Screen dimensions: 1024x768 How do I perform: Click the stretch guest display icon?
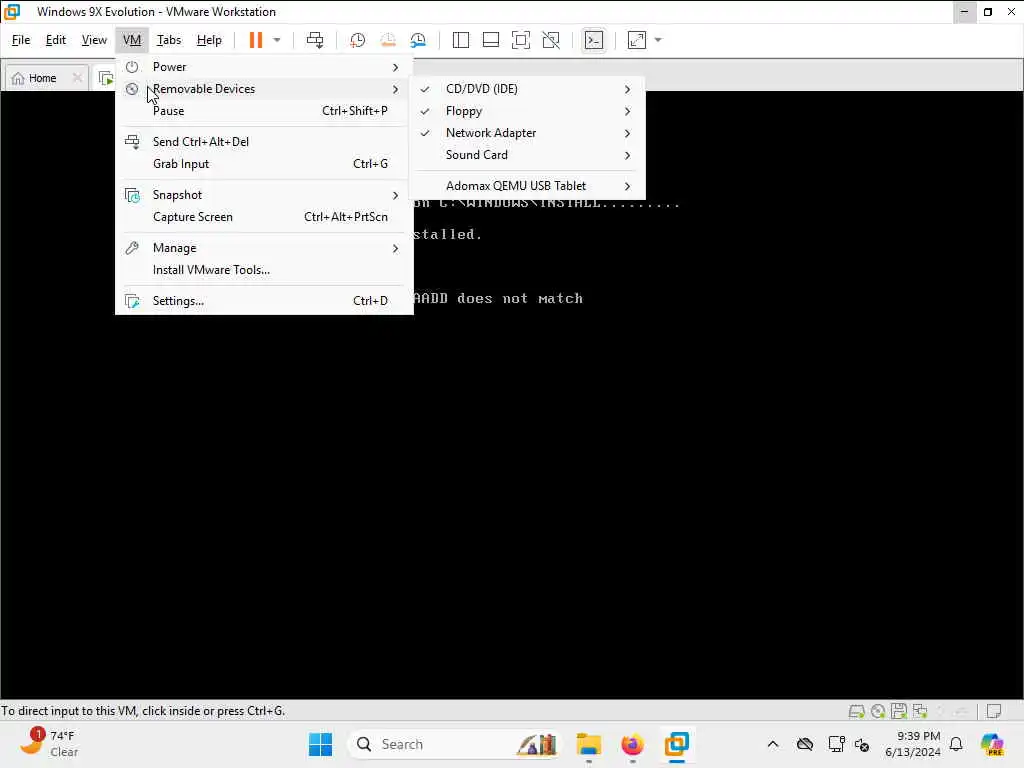point(637,40)
